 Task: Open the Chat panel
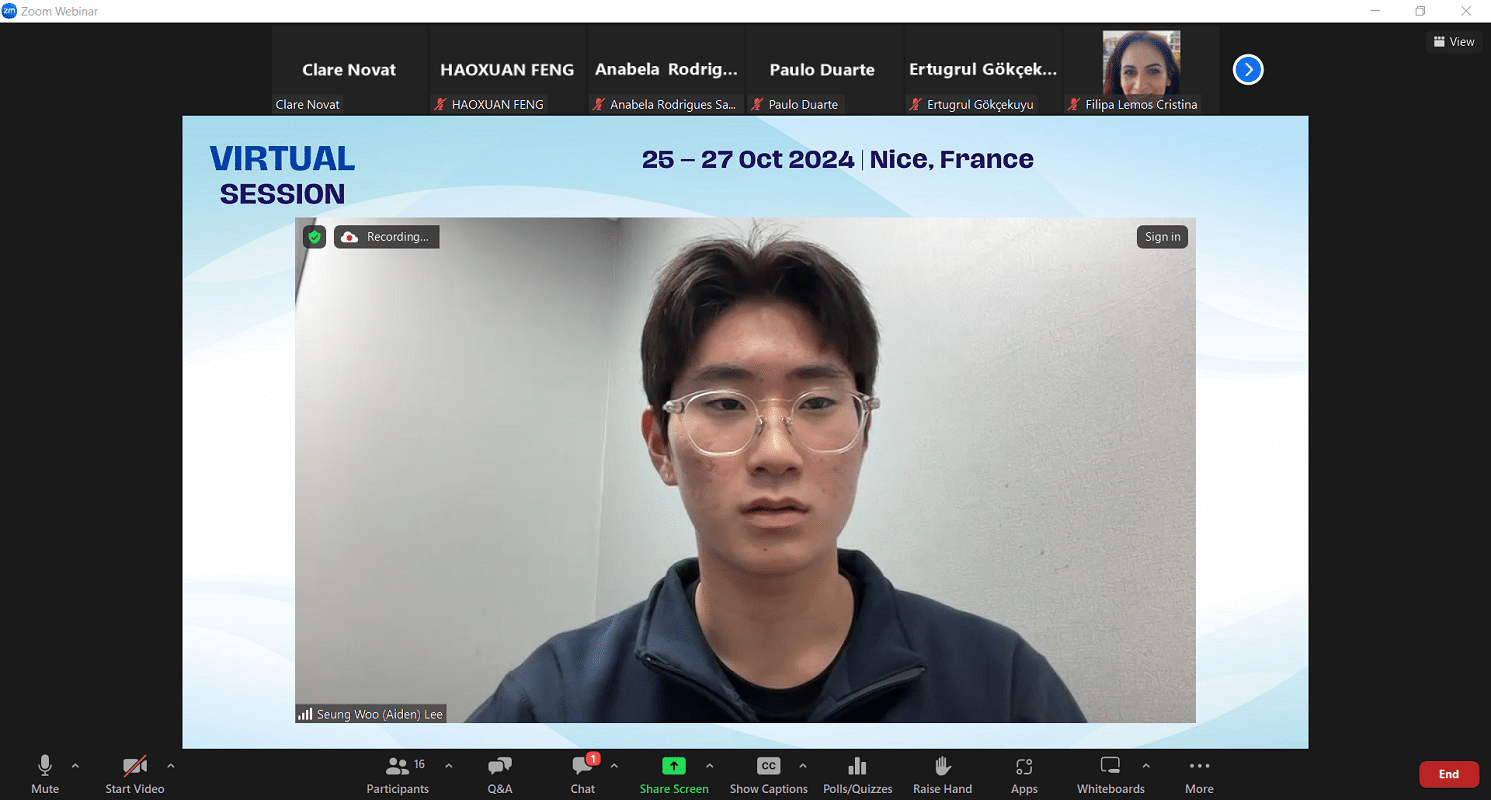[582, 774]
